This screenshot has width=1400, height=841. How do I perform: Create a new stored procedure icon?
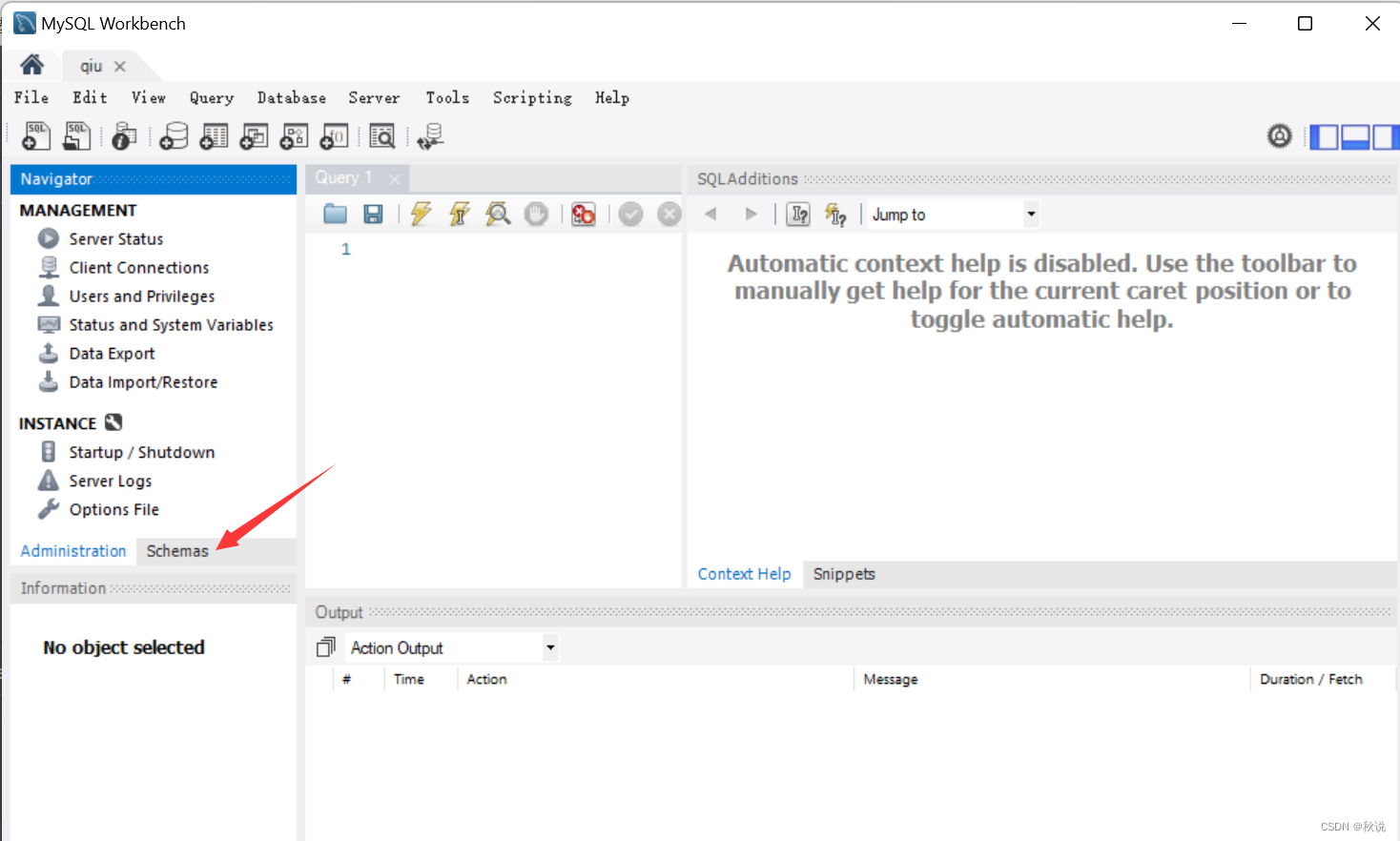(x=294, y=136)
